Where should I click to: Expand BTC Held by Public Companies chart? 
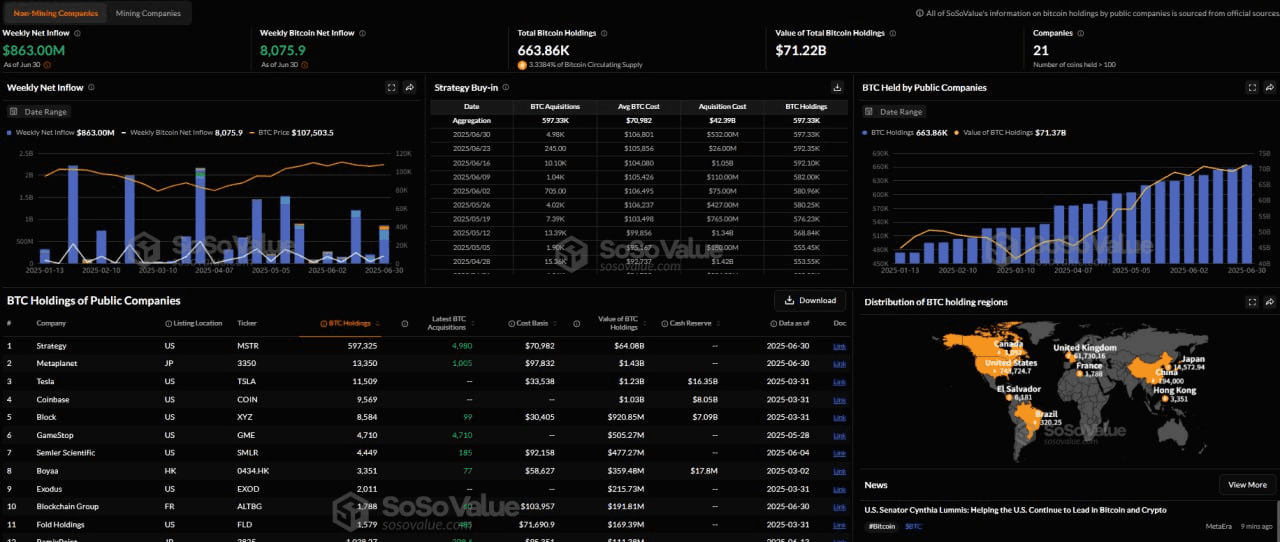coord(1252,87)
